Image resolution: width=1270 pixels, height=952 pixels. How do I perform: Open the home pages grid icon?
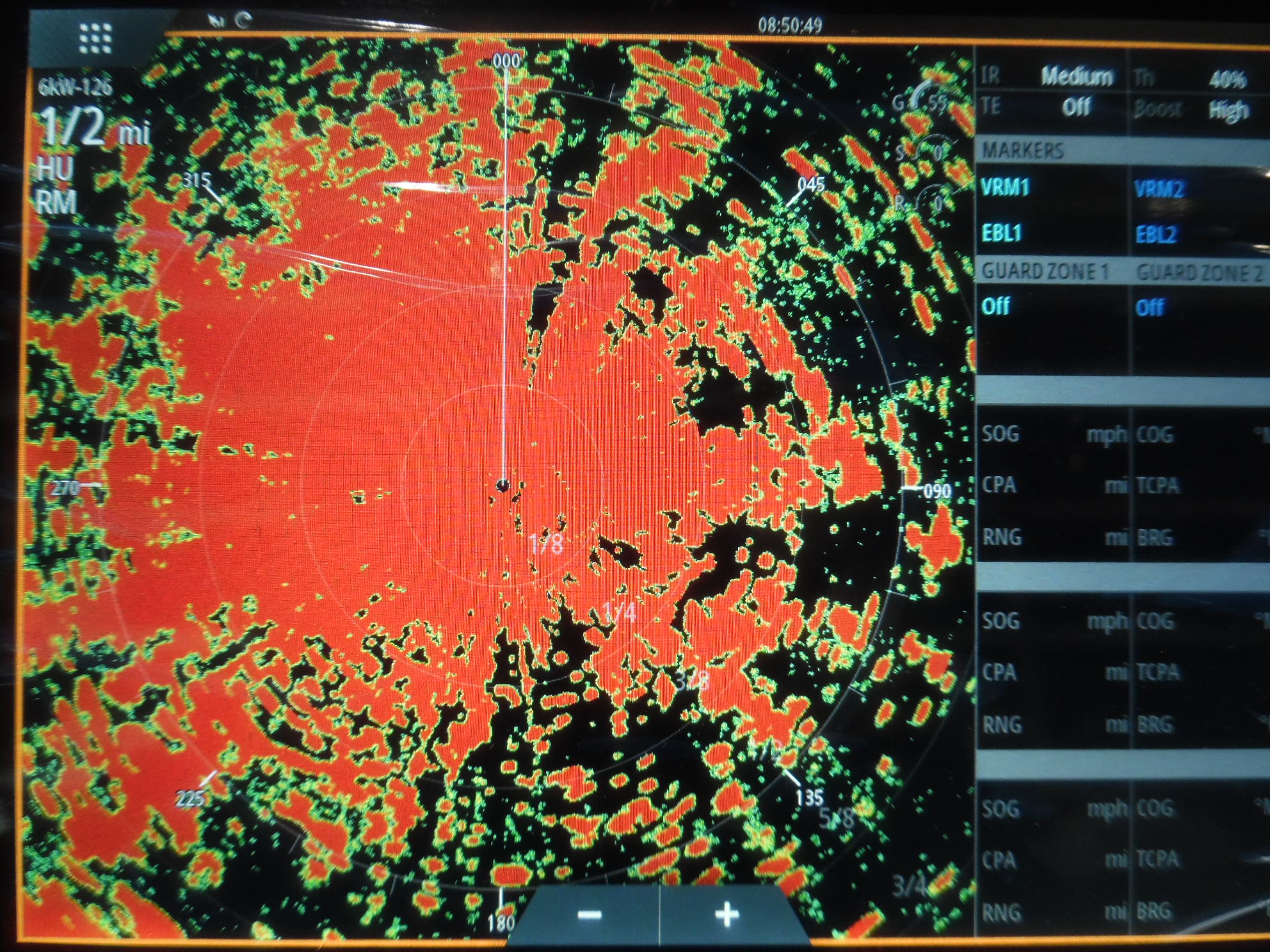[96, 38]
